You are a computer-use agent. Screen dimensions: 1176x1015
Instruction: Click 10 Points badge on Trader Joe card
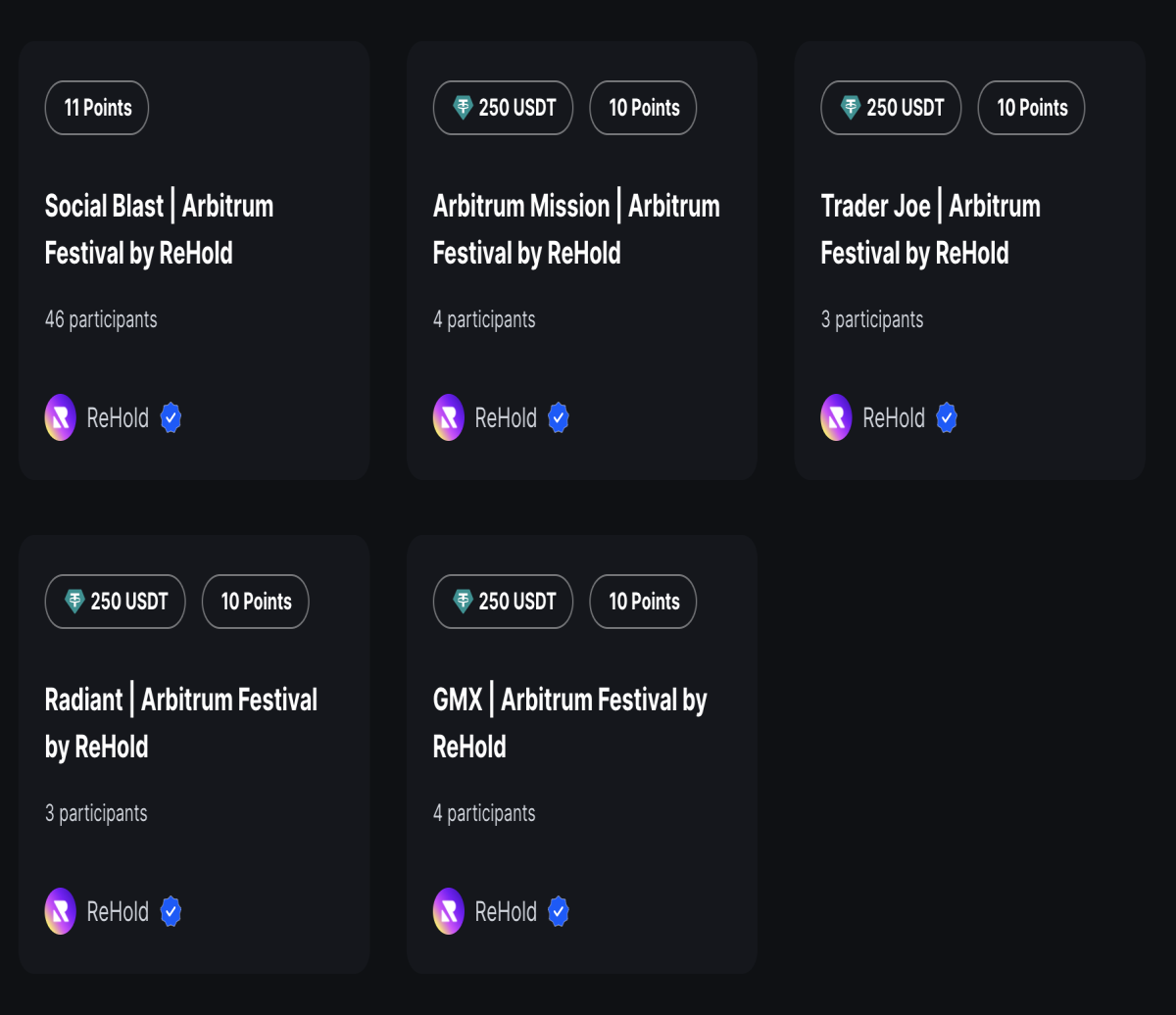1031,108
